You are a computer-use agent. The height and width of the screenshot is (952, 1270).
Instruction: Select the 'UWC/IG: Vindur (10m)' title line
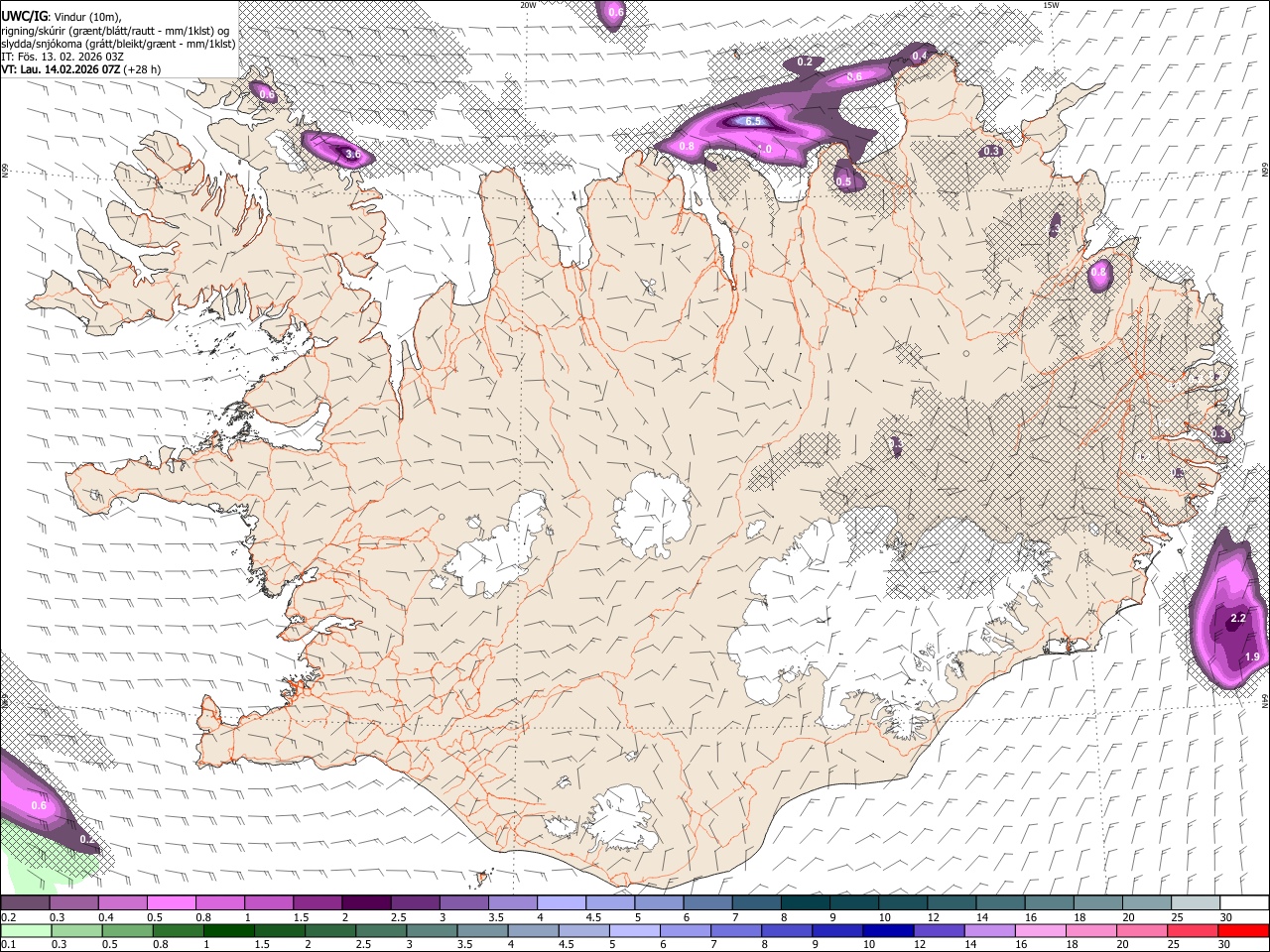click(x=62, y=17)
